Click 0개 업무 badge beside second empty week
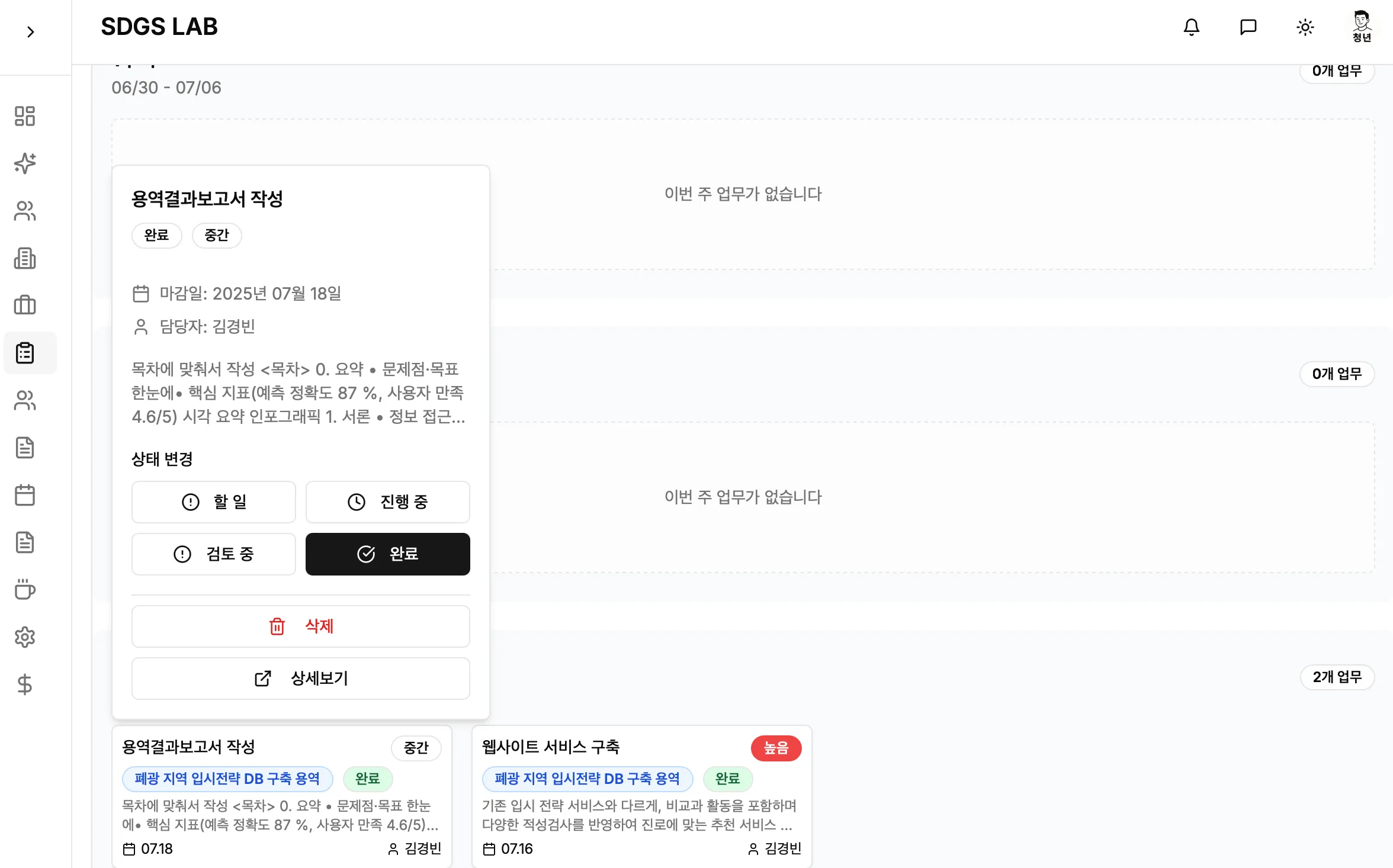1393x868 pixels. point(1337,374)
